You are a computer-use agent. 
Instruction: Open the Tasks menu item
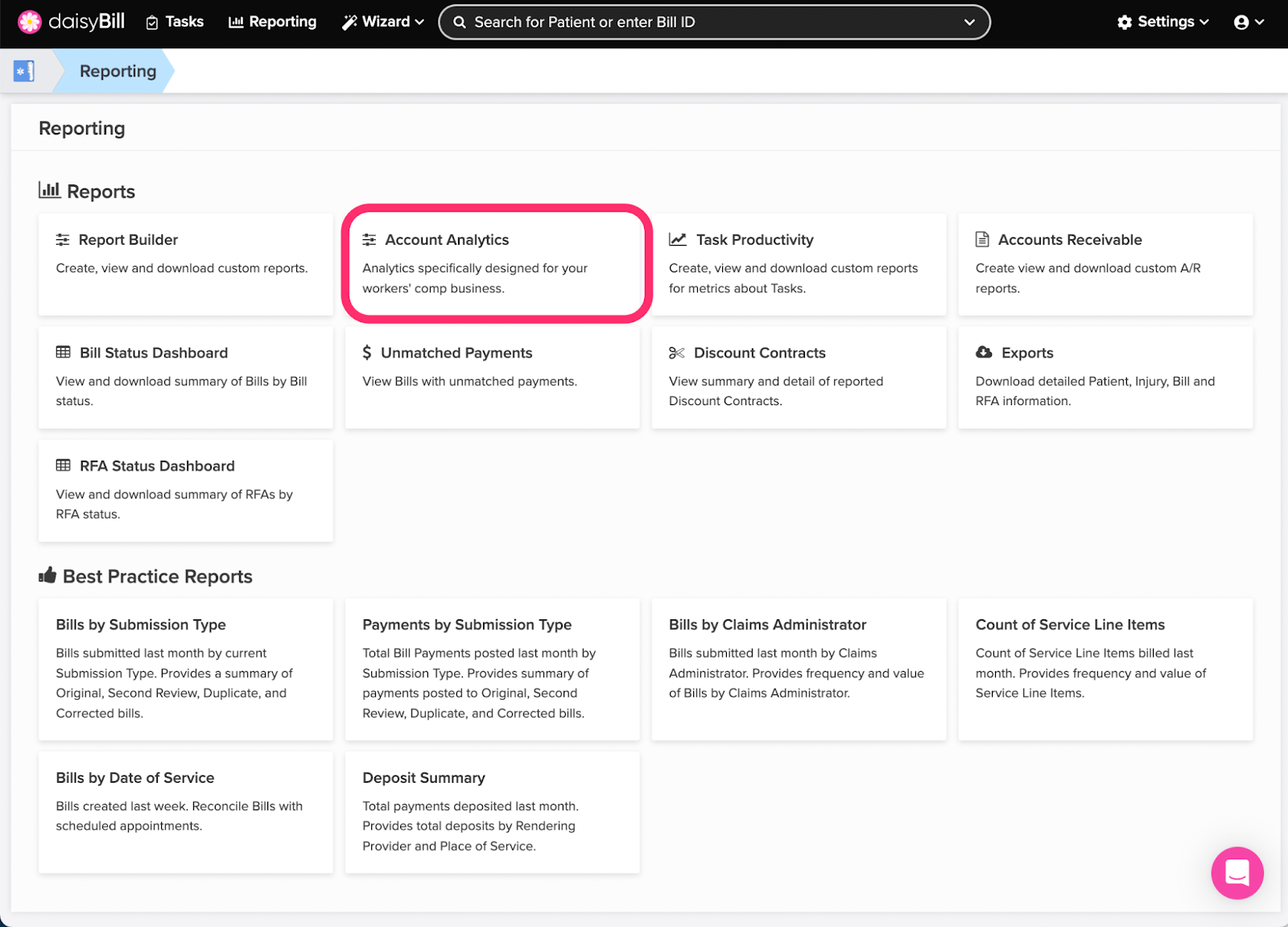coord(175,22)
